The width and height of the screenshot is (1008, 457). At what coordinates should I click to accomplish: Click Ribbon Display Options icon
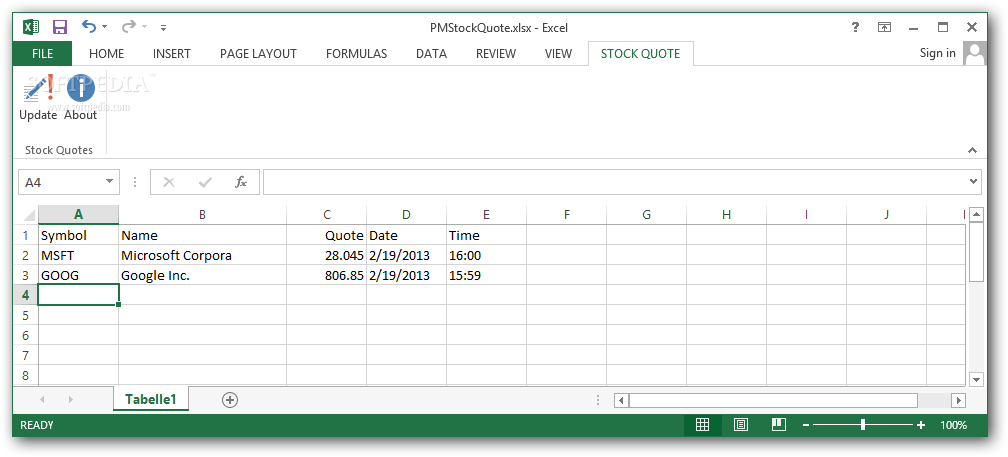tap(884, 27)
